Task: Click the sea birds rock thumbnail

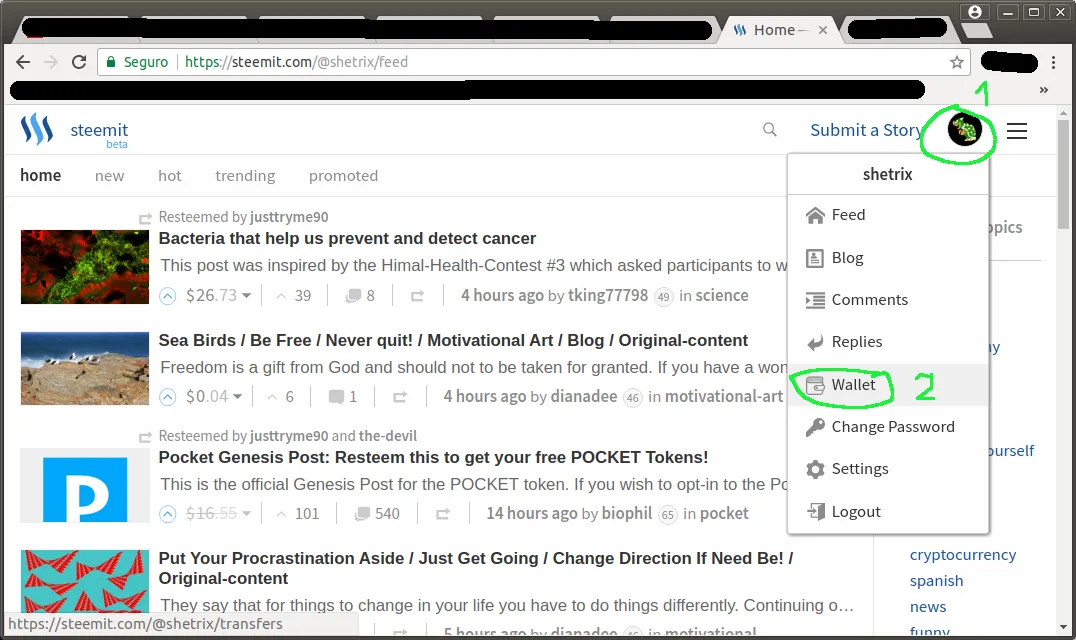Action: click(x=85, y=368)
